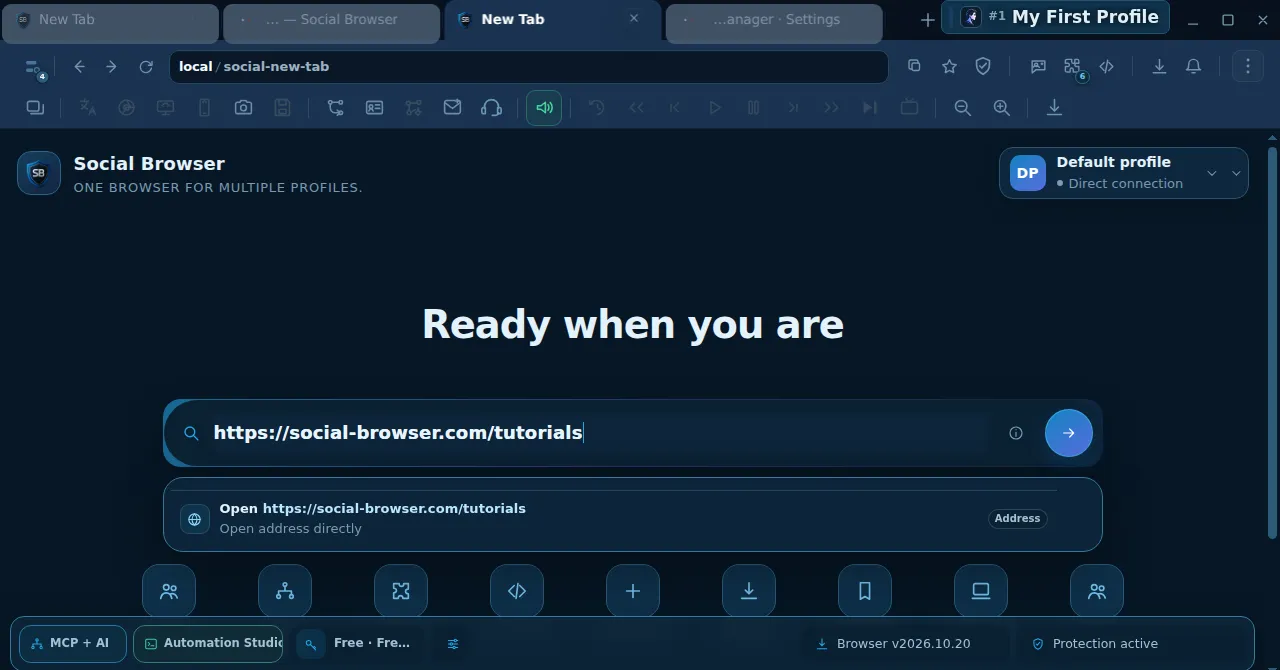Launch Automation Studio
This screenshot has width=1280, height=670.
pyautogui.click(x=208, y=643)
